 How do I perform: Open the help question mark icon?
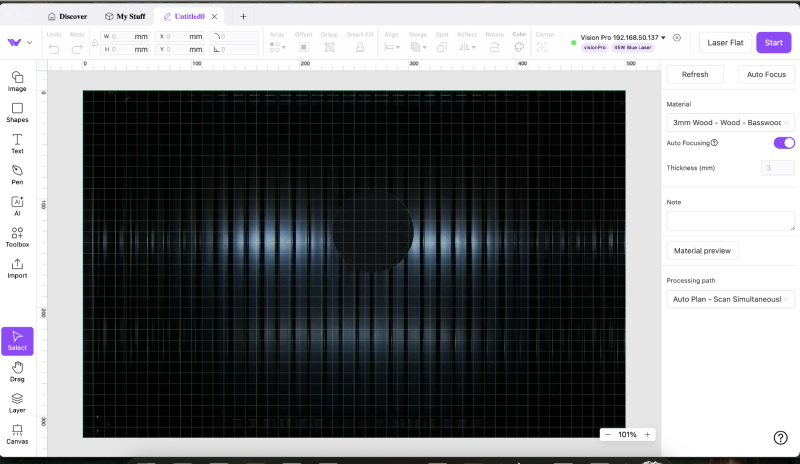(x=780, y=437)
